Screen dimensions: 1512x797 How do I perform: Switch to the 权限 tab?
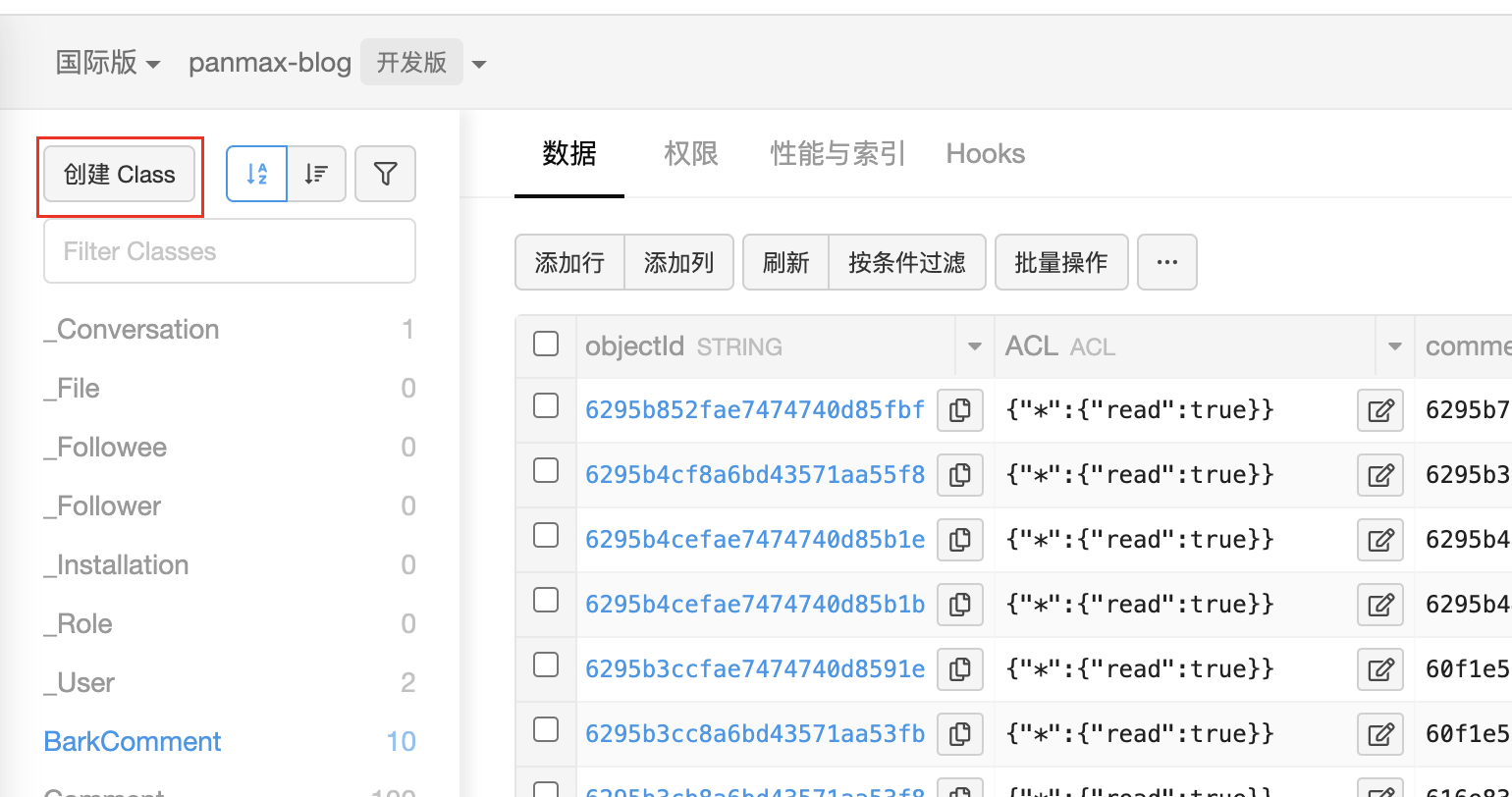point(691,154)
